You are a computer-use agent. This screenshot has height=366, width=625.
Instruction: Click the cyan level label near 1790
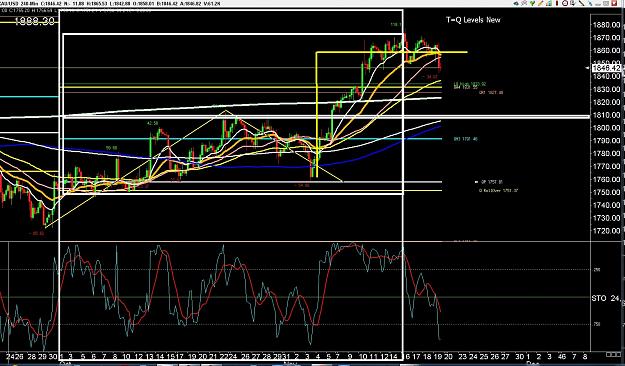tap(466, 139)
